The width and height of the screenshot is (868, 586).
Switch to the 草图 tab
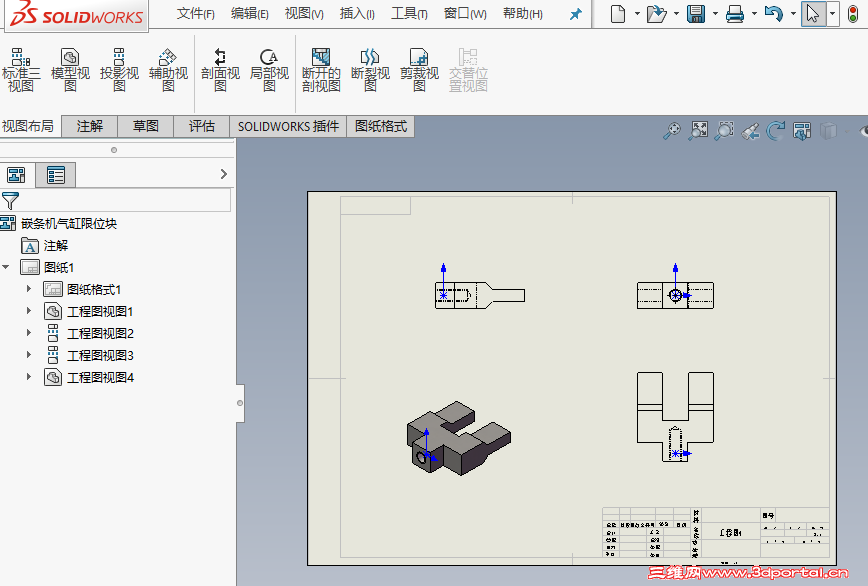146,127
